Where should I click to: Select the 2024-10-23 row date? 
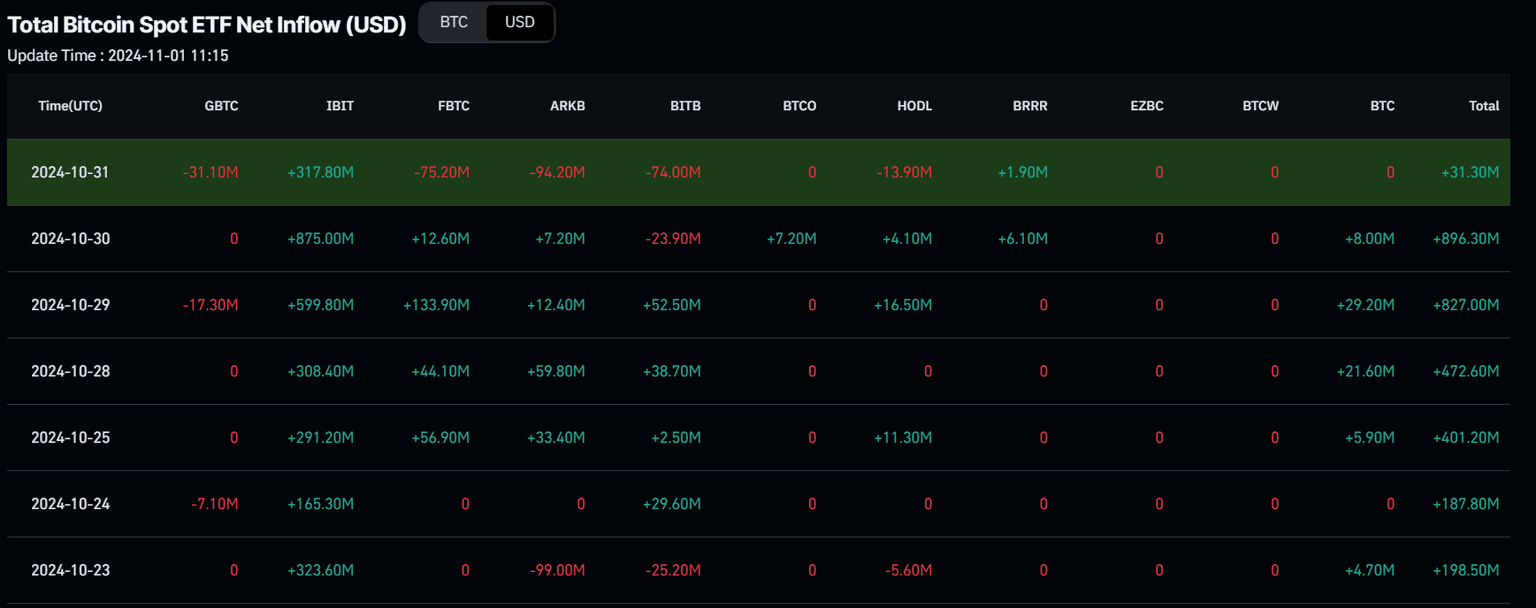70,570
